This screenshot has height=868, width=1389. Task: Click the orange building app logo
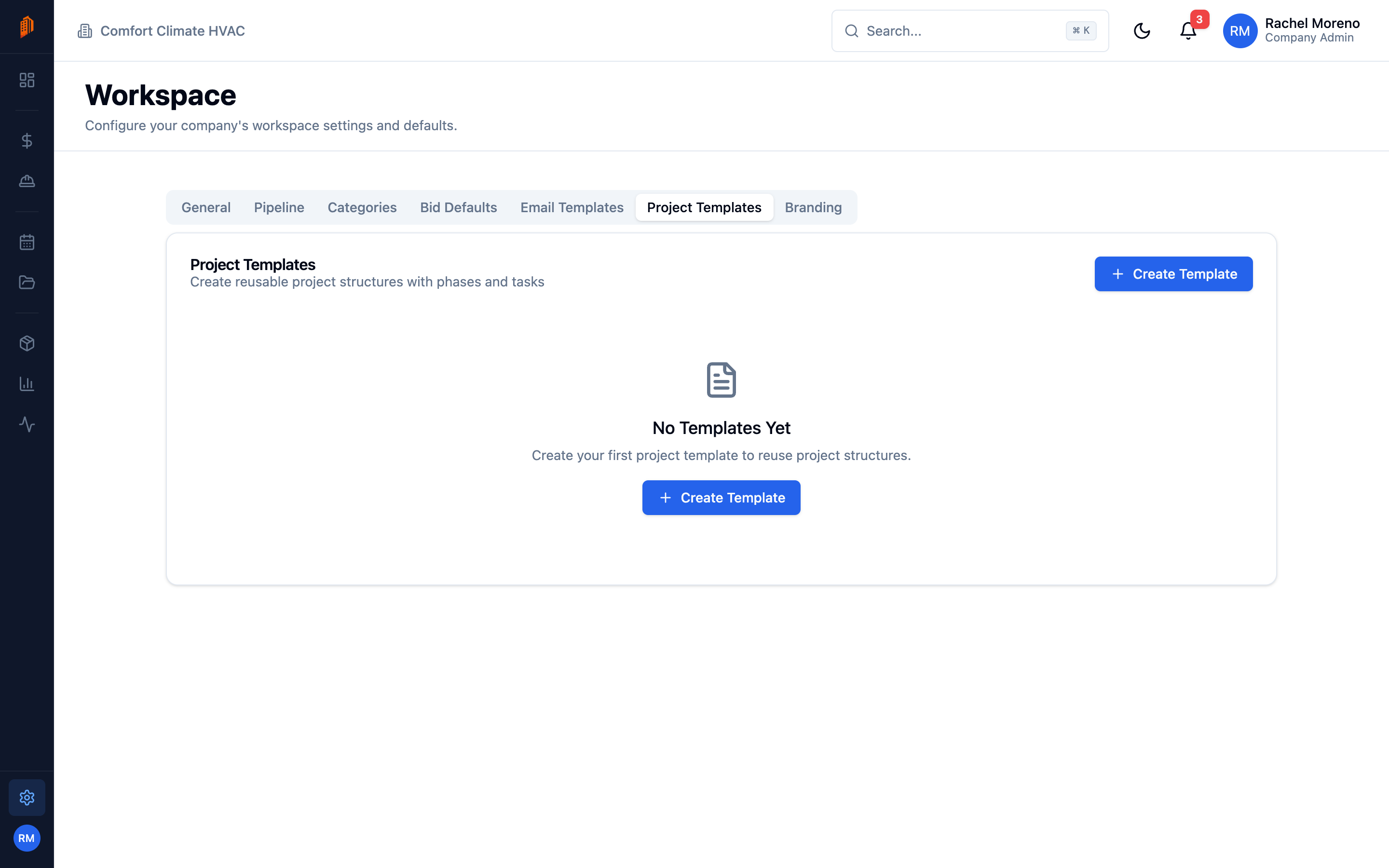(x=27, y=27)
